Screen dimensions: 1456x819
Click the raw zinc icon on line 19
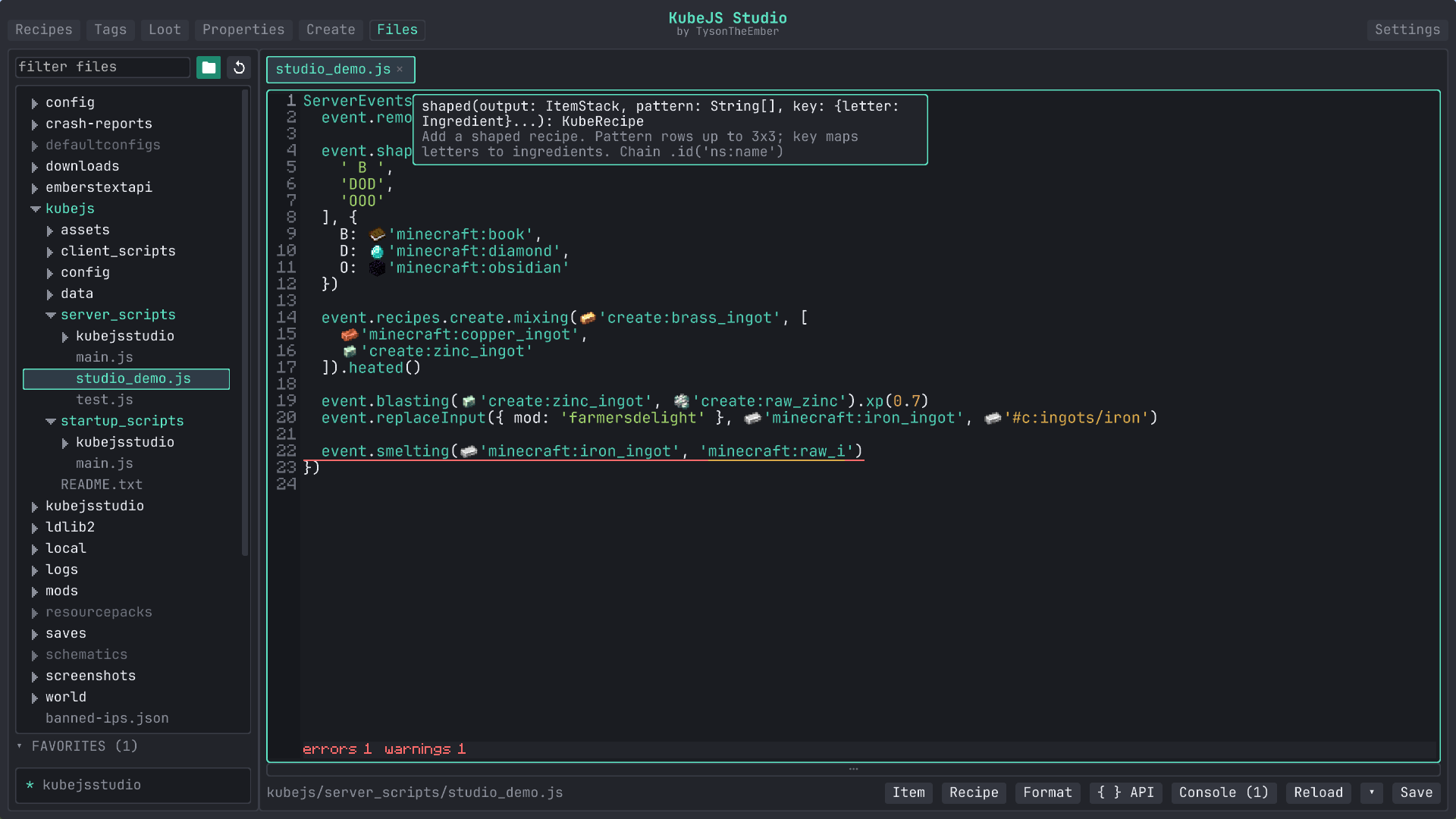(682, 401)
